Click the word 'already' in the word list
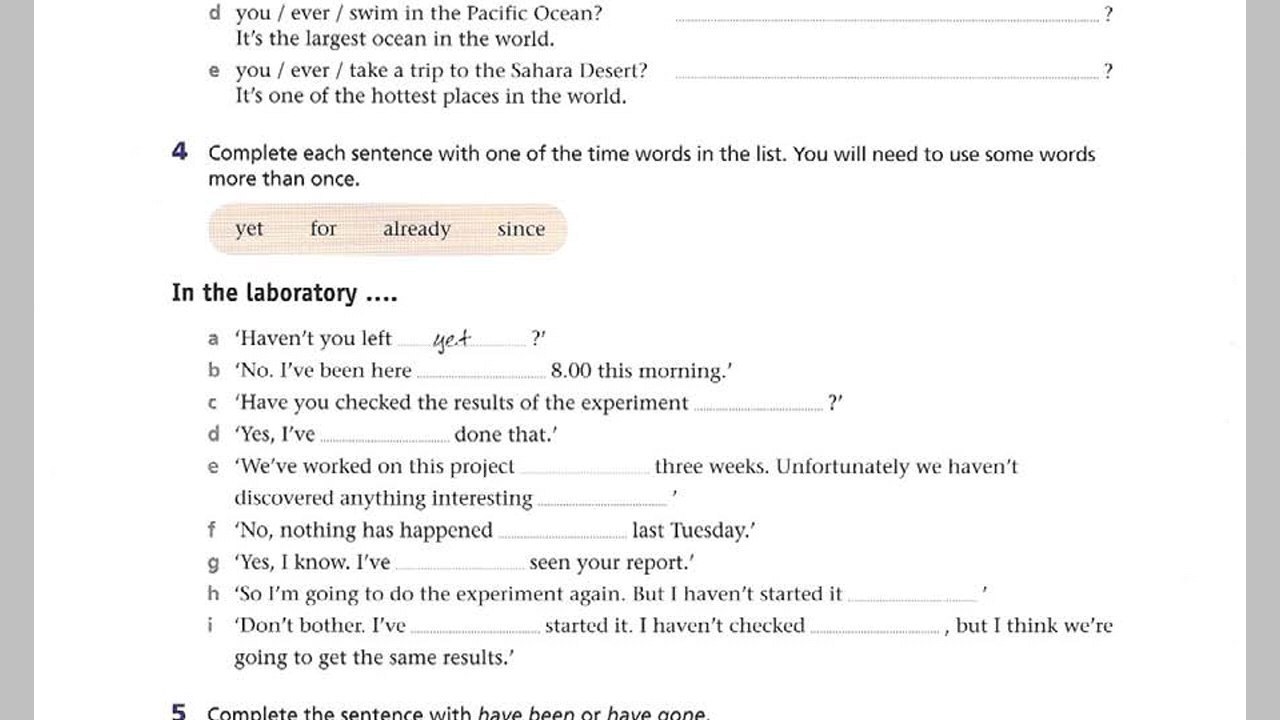This screenshot has width=1280, height=720. tap(416, 229)
